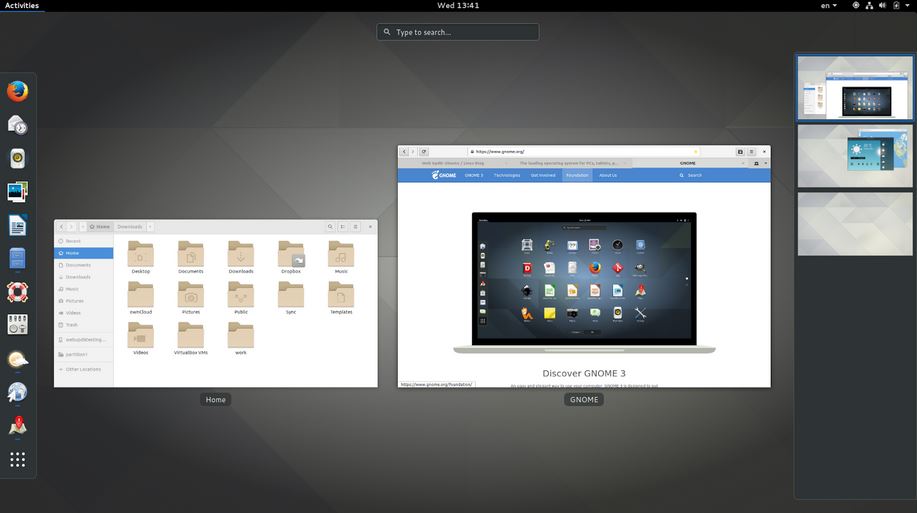This screenshot has width=917, height=513.
Task: Click the Activities button in top bar
Action: 22,5
